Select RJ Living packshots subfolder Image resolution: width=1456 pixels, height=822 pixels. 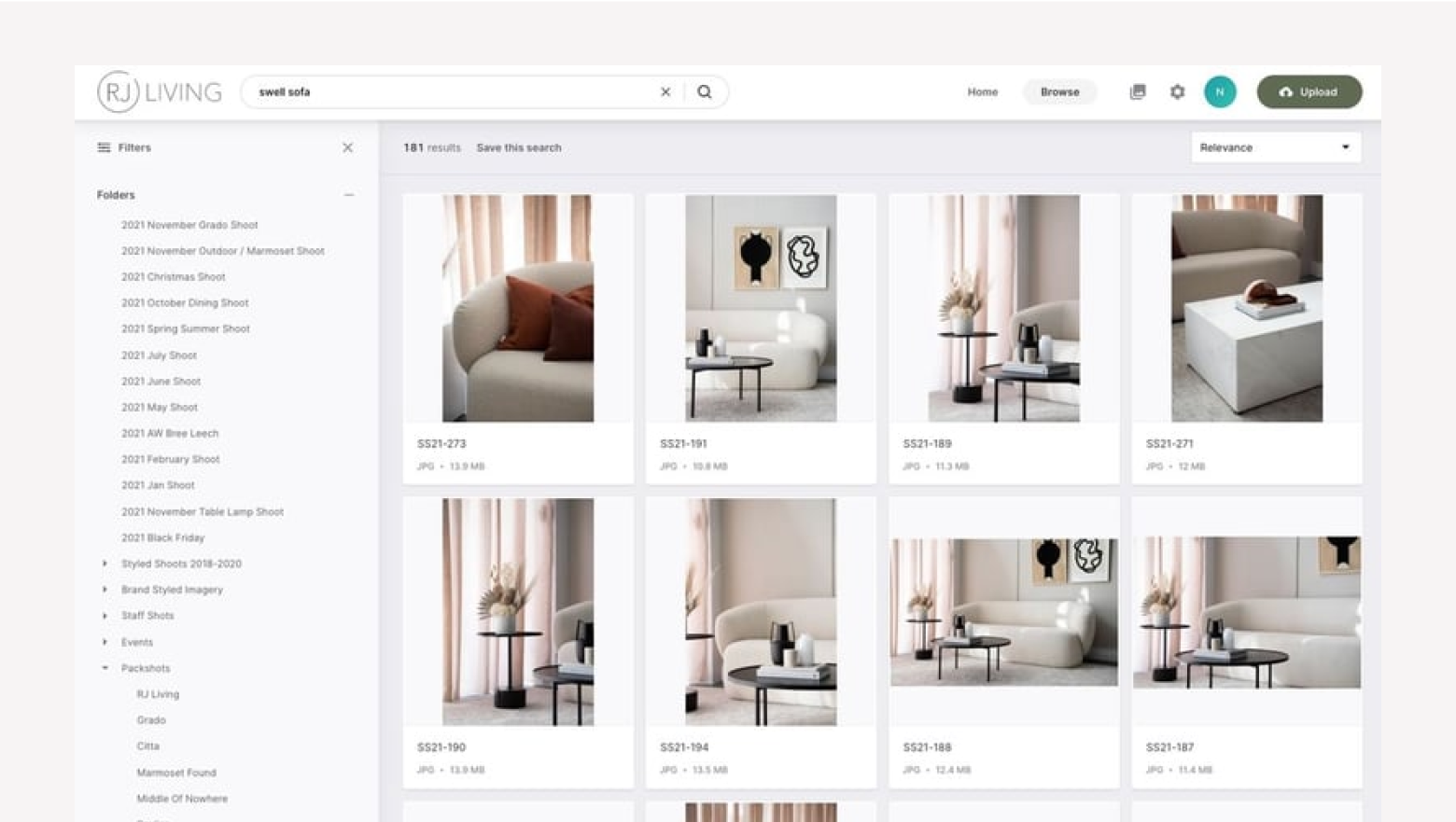158,694
